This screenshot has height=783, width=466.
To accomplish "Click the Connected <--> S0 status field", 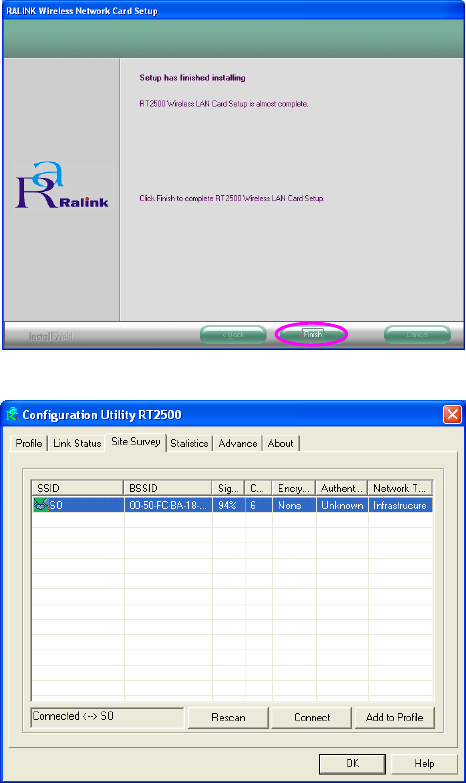I will point(107,717).
